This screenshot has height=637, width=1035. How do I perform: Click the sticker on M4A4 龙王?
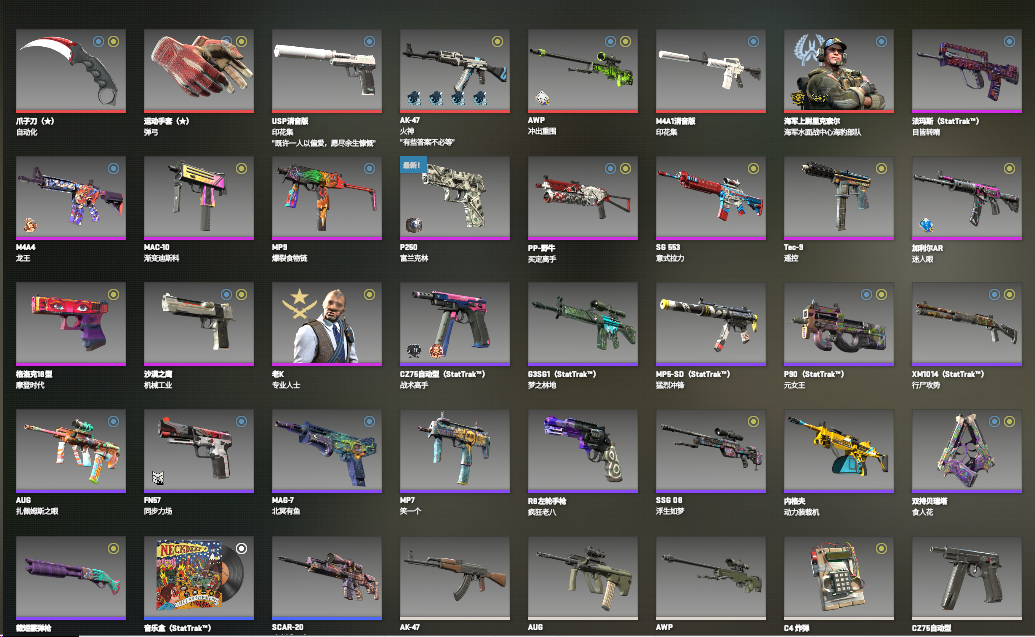point(30,225)
